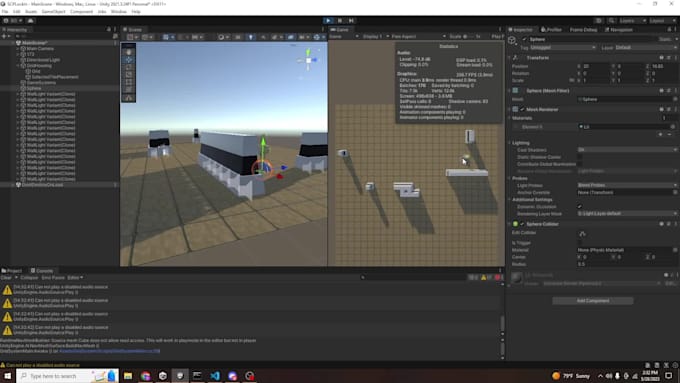Click the Edit Collider icon button

point(582,234)
